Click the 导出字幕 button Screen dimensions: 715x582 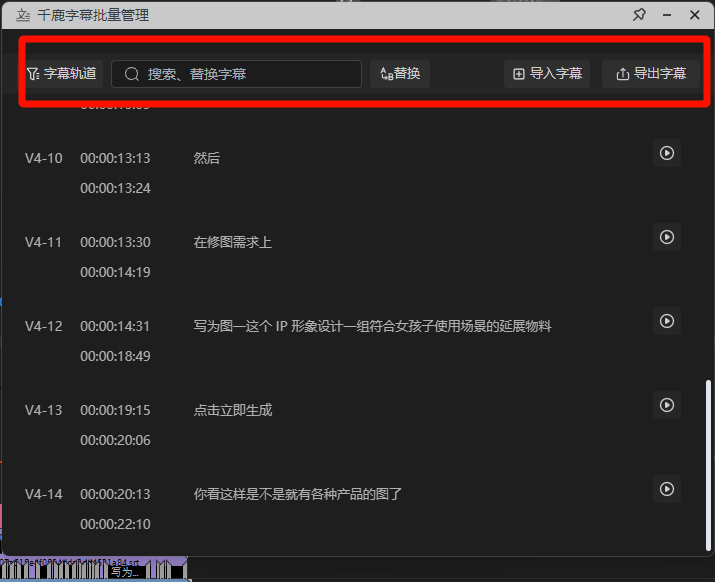pos(651,73)
